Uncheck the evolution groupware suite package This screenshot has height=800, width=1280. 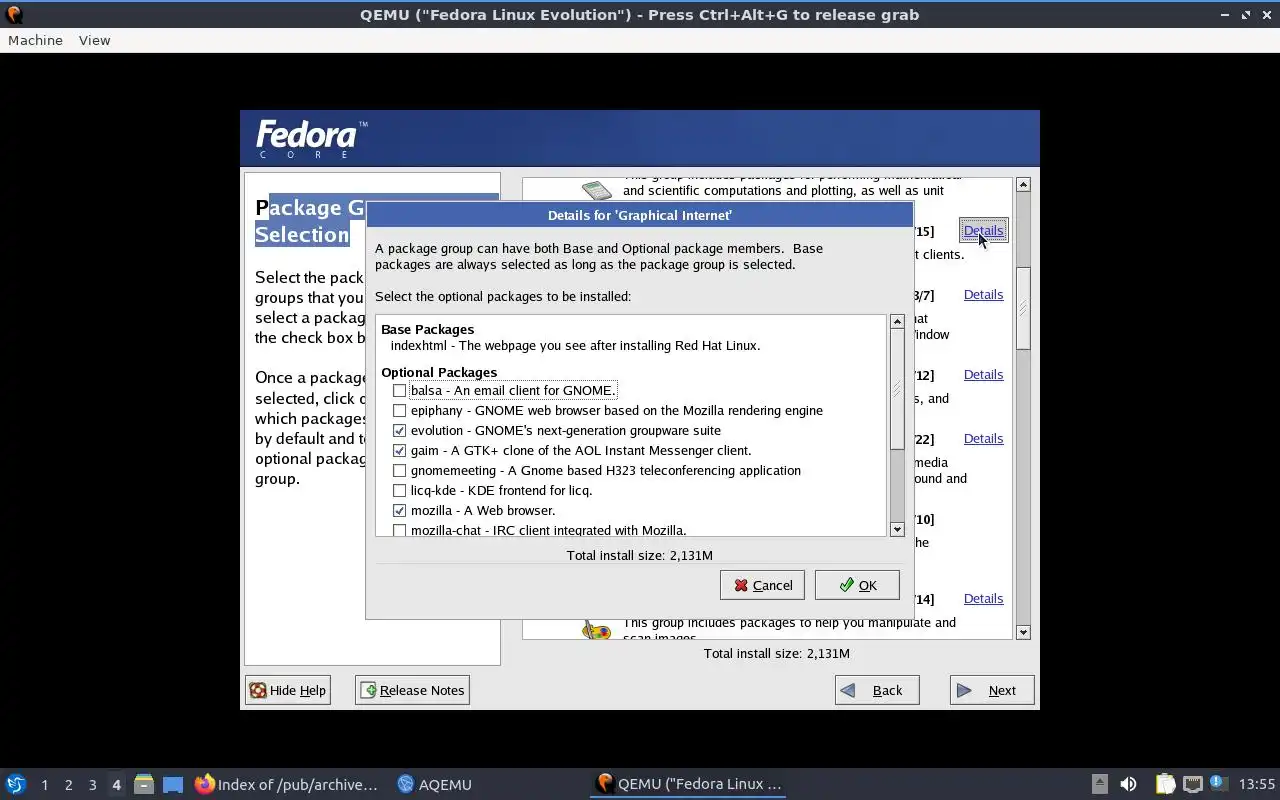tap(400, 430)
